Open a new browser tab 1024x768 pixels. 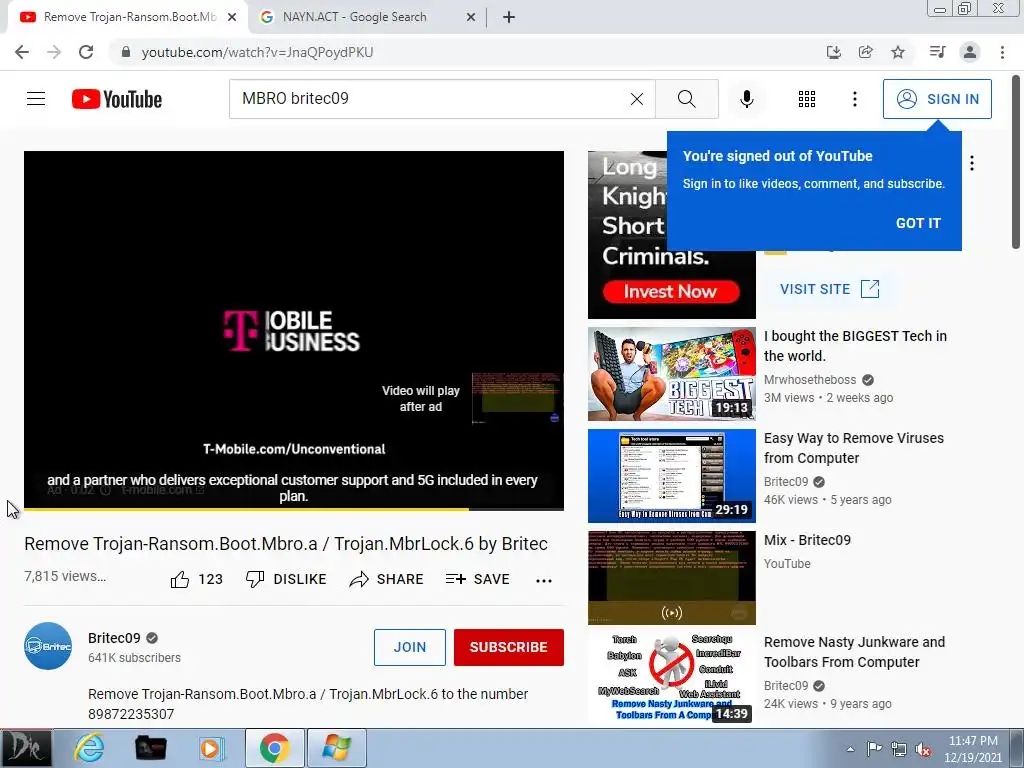(509, 17)
